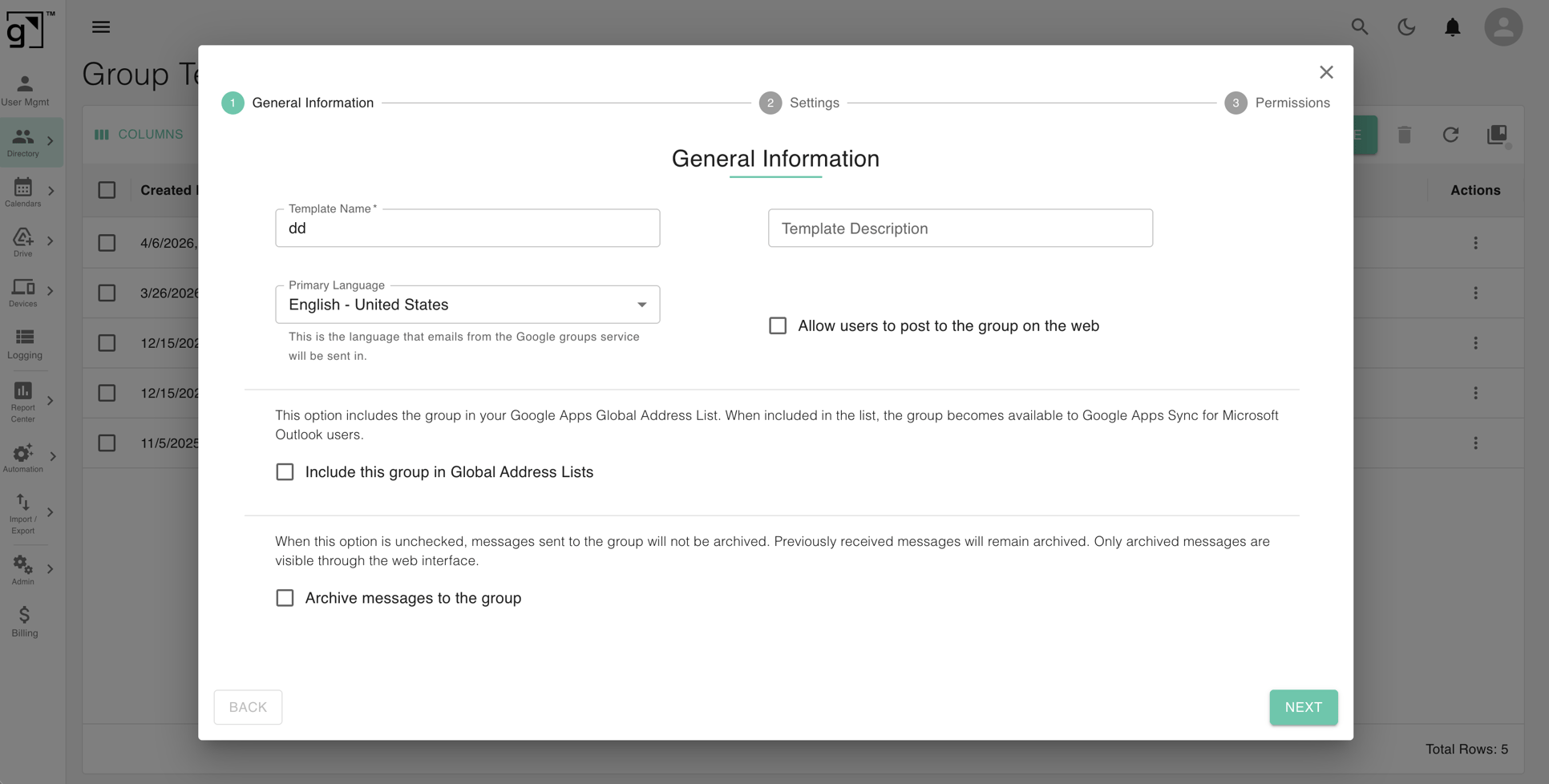Open Admin section in sidebar
1549x784 pixels.
(x=23, y=570)
